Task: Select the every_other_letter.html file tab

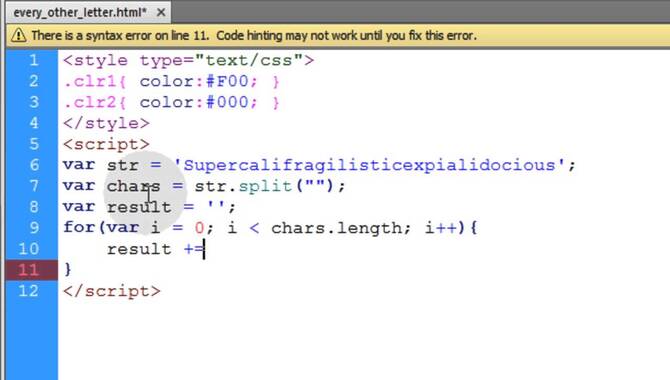Action: [x=80, y=13]
